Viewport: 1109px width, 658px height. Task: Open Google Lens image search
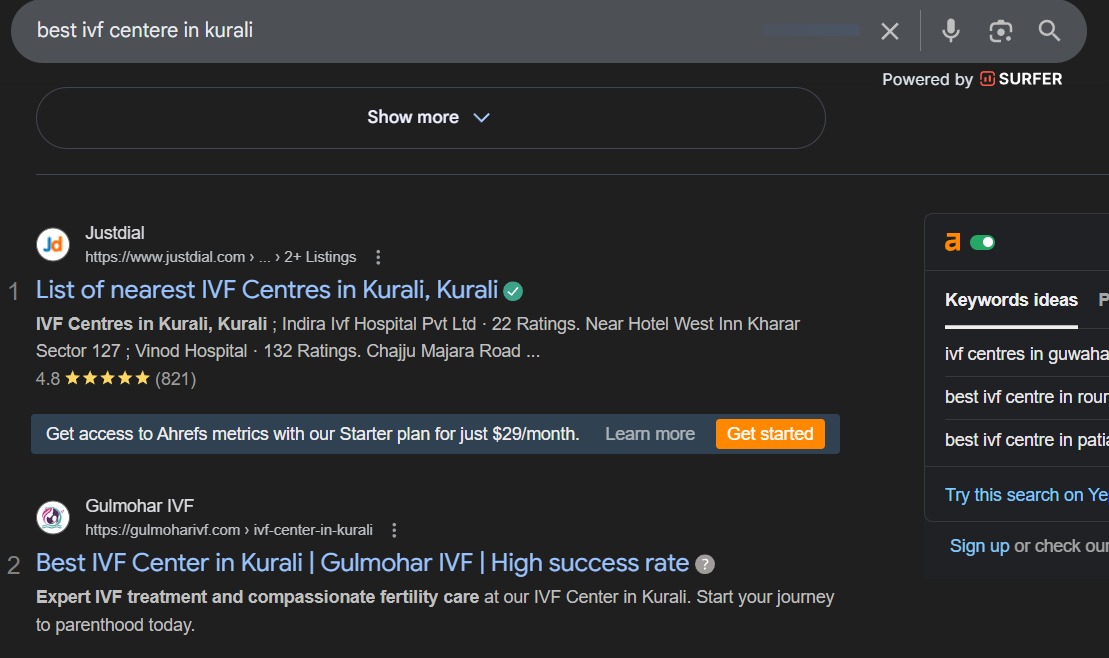pos(1000,31)
